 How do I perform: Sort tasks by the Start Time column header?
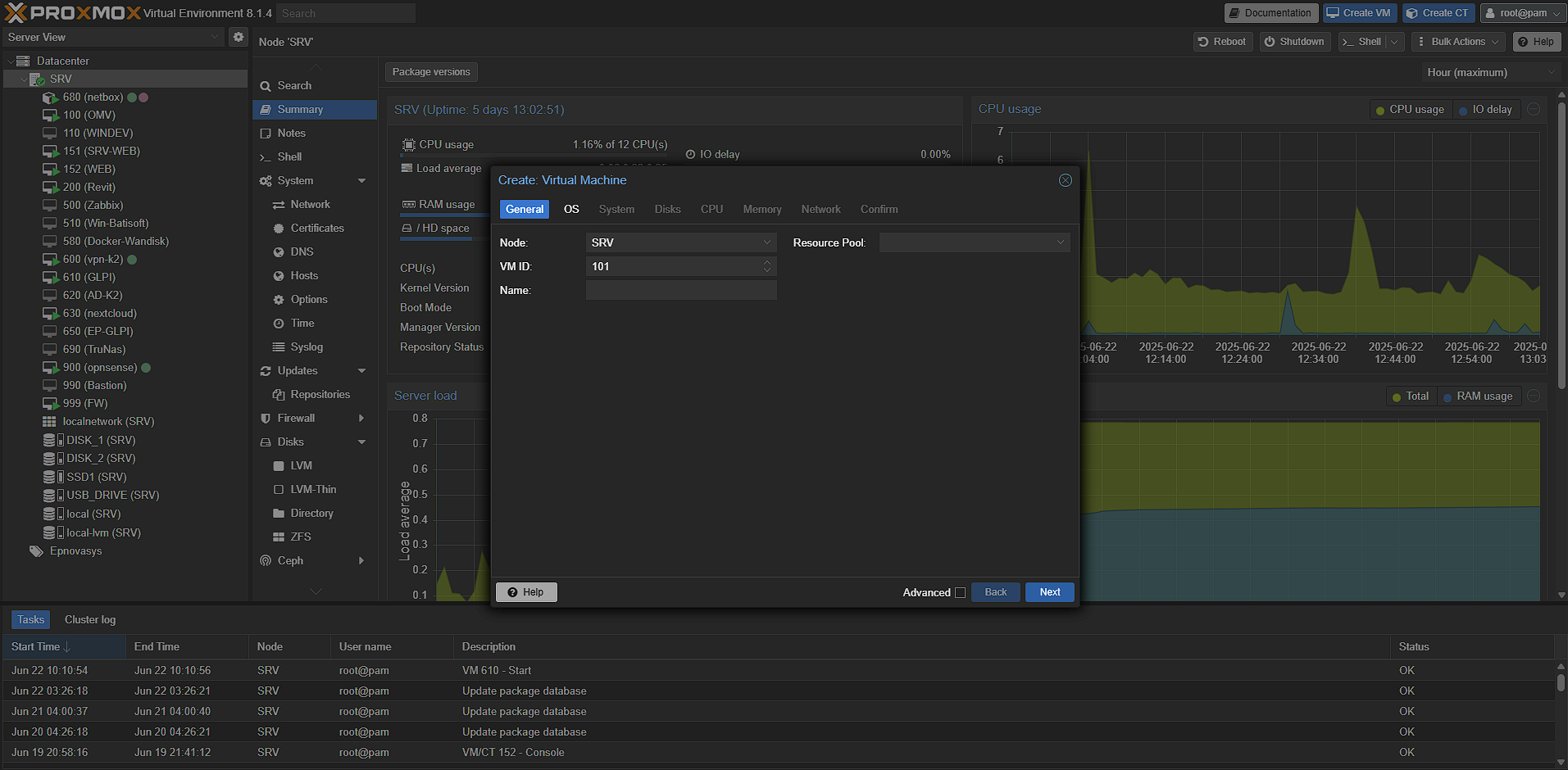click(64, 647)
